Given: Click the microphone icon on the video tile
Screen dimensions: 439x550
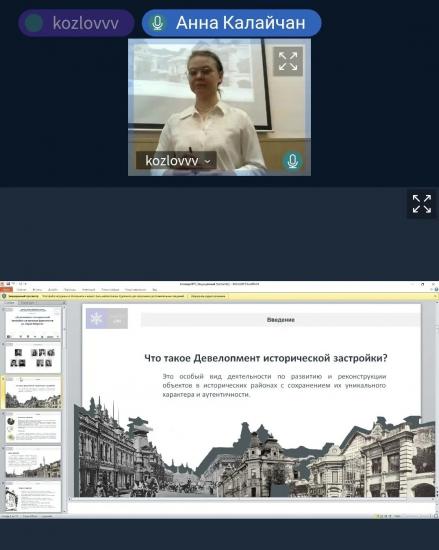Looking at the screenshot, I should point(292,161).
